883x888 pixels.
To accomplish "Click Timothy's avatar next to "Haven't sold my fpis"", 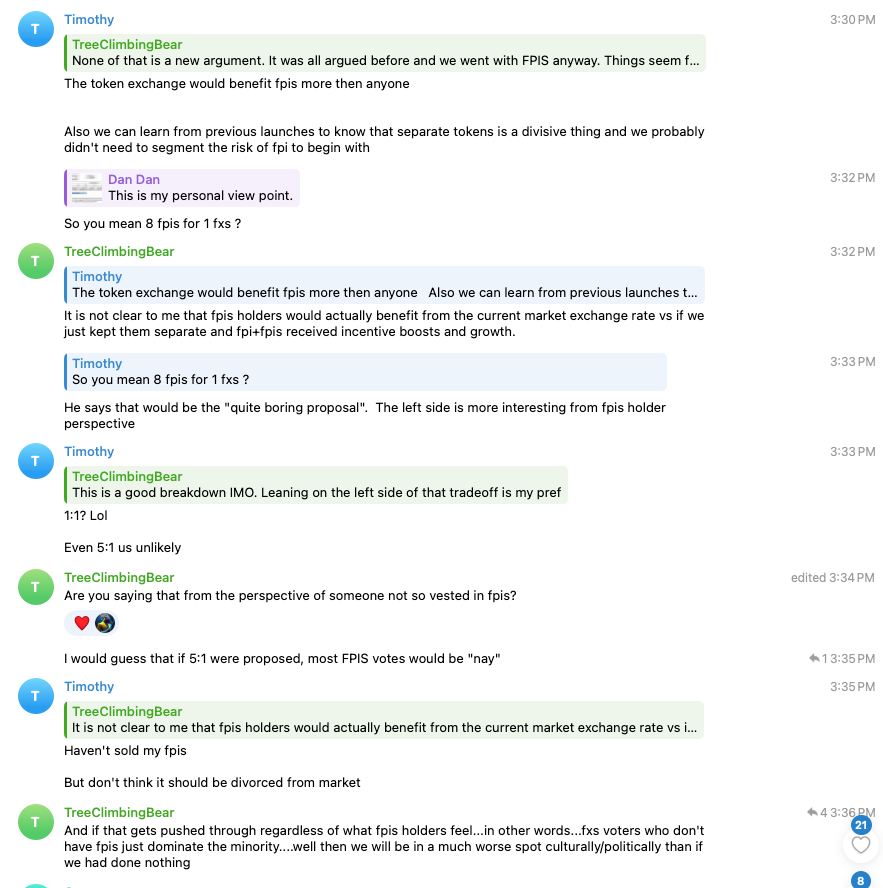I will (36, 696).
